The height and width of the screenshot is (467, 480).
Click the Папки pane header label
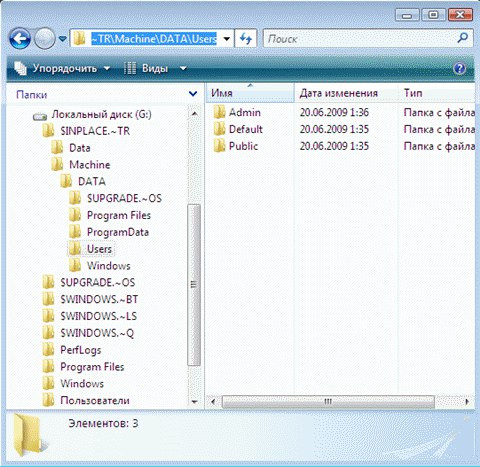pos(32,95)
